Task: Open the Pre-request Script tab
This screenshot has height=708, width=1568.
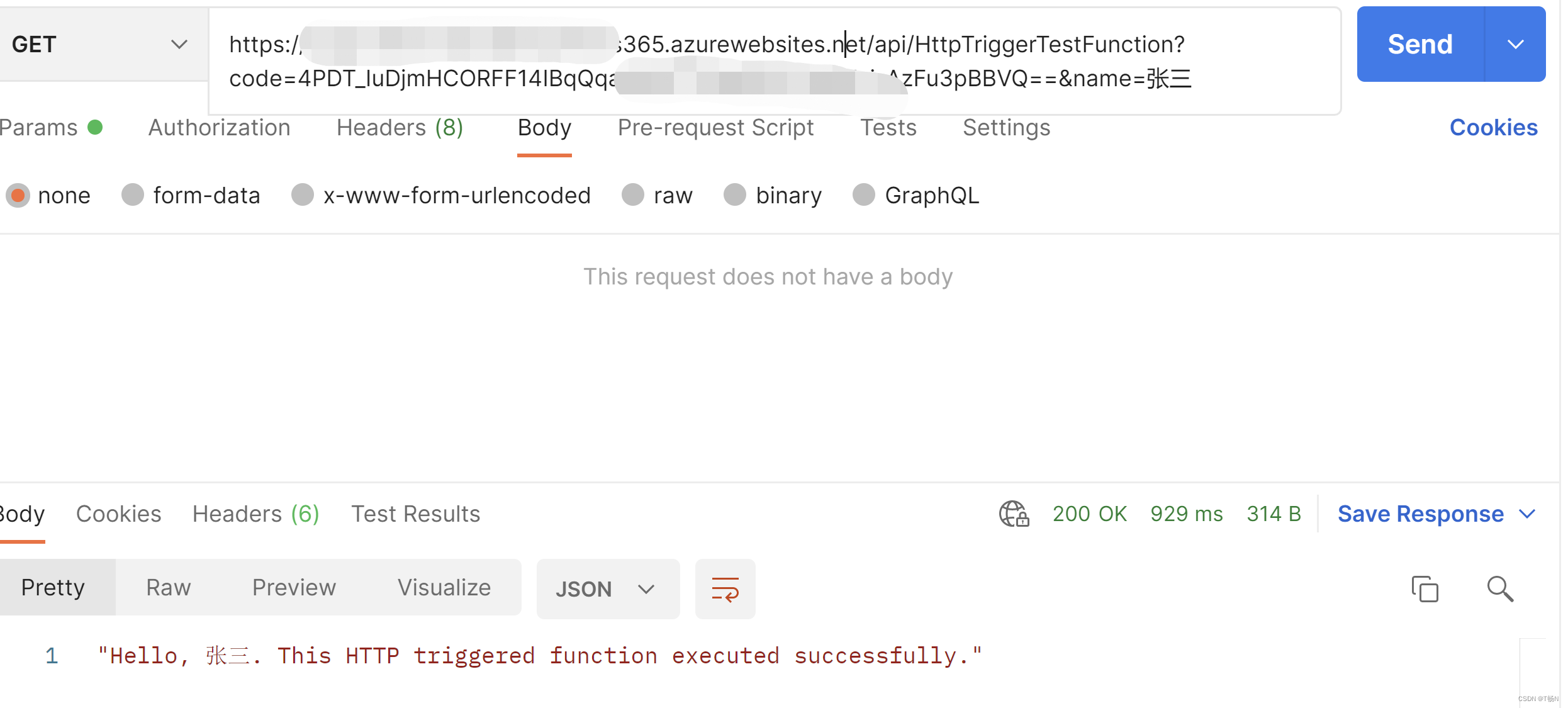Action: [716, 127]
